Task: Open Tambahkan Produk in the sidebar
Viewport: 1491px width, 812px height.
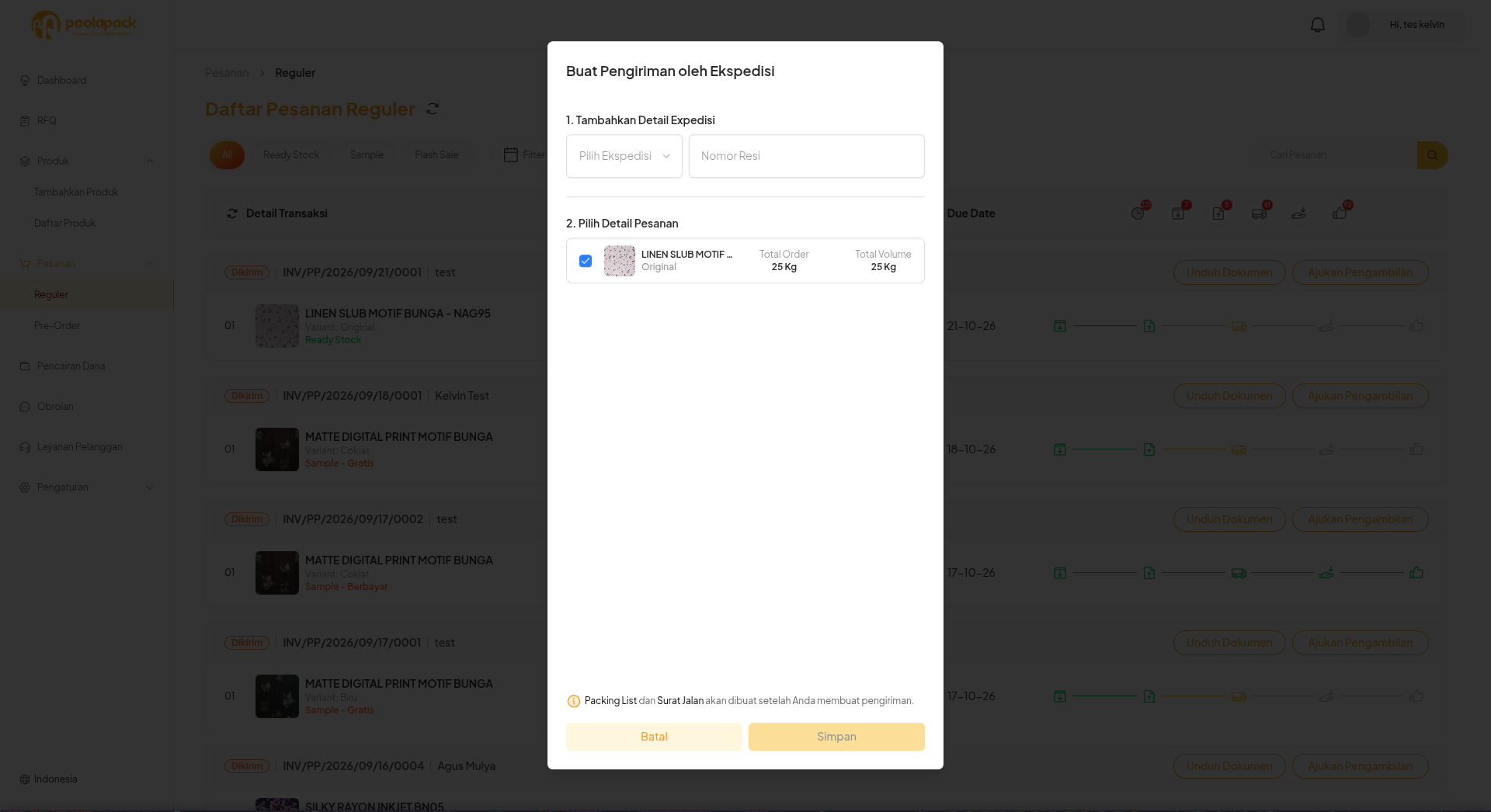Action: point(76,192)
